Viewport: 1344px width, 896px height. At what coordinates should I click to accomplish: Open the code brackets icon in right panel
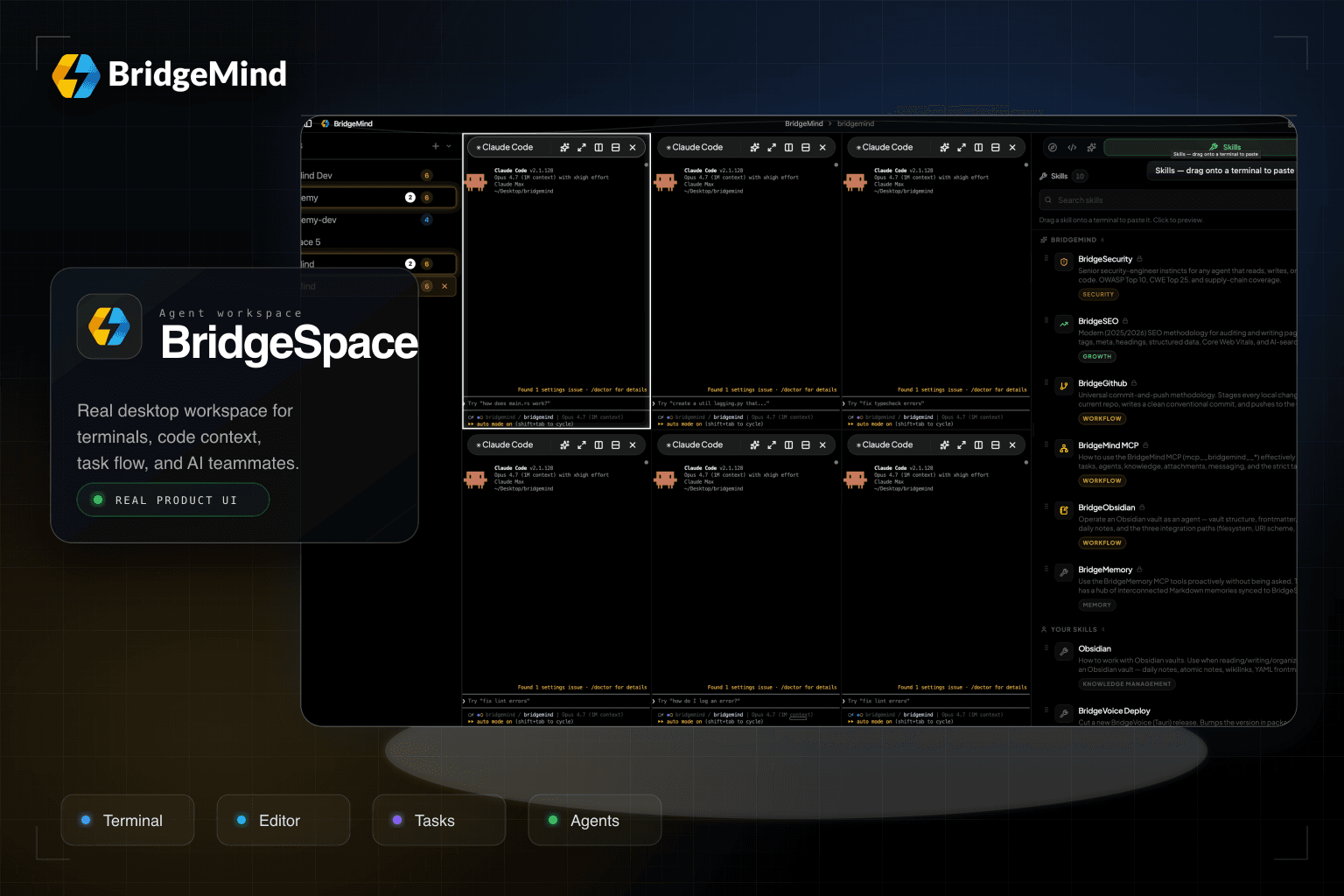[1072, 148]
